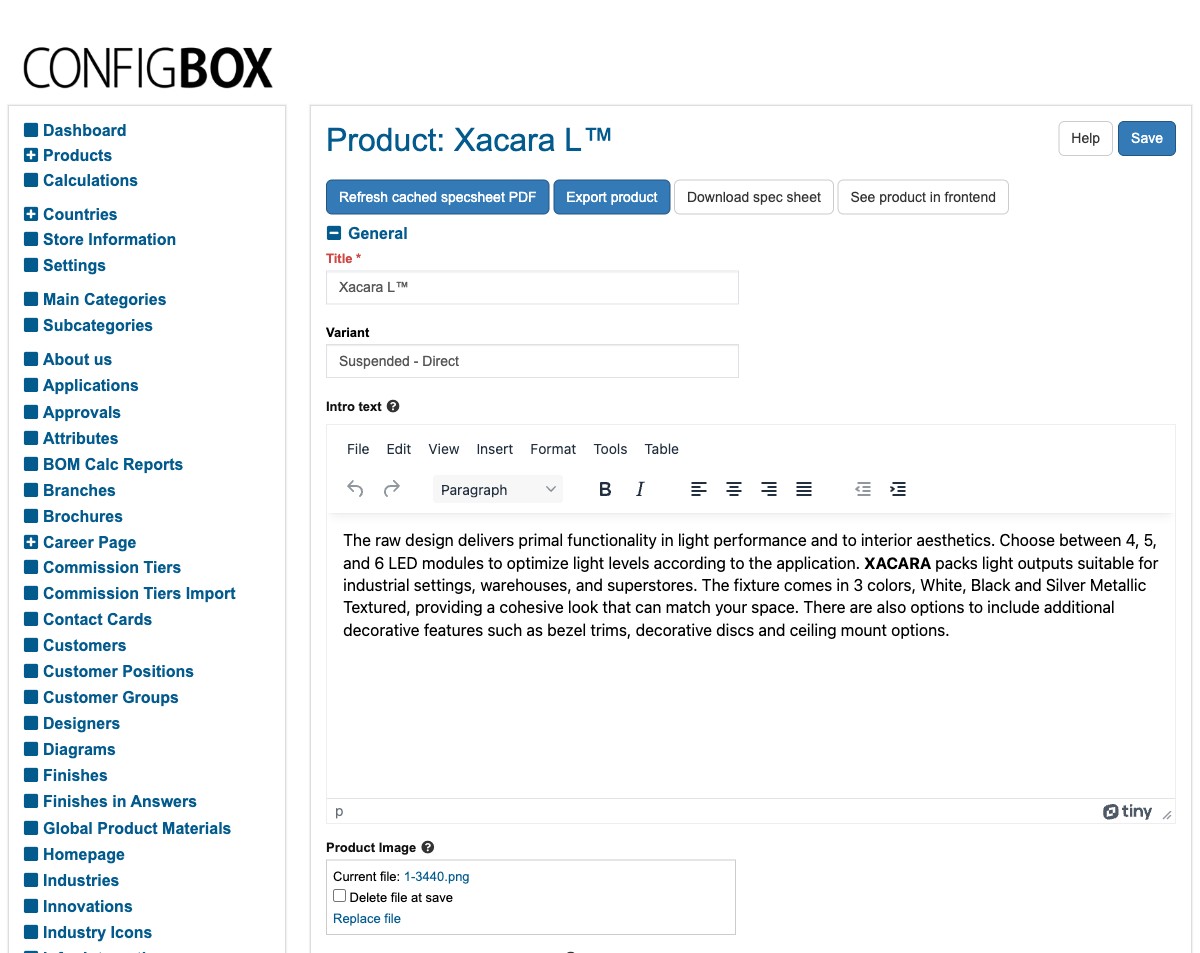Click the Diagrams sidebar square icon
Image resolution: width=1200 pixels, height=953 pixels.
pos(31,750)
